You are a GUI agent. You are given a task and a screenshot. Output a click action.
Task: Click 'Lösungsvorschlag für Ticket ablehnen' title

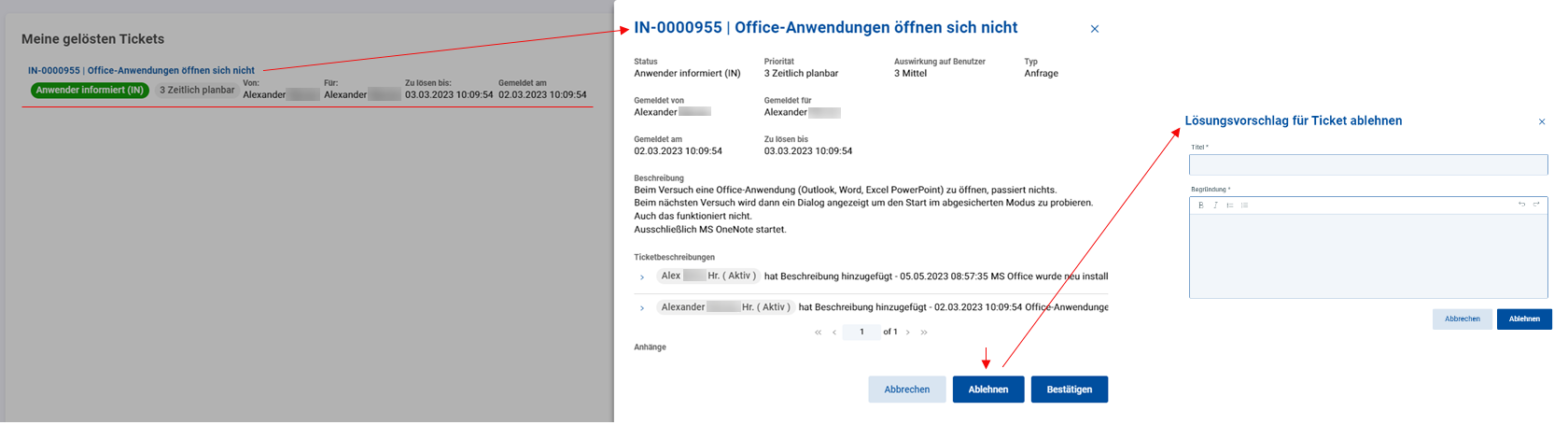click(x=1293, y=121)
